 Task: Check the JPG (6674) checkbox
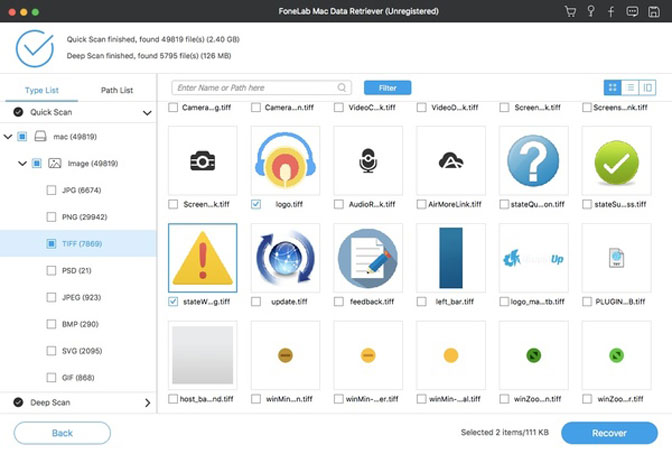pyautogui.click(x=51, y=189)
